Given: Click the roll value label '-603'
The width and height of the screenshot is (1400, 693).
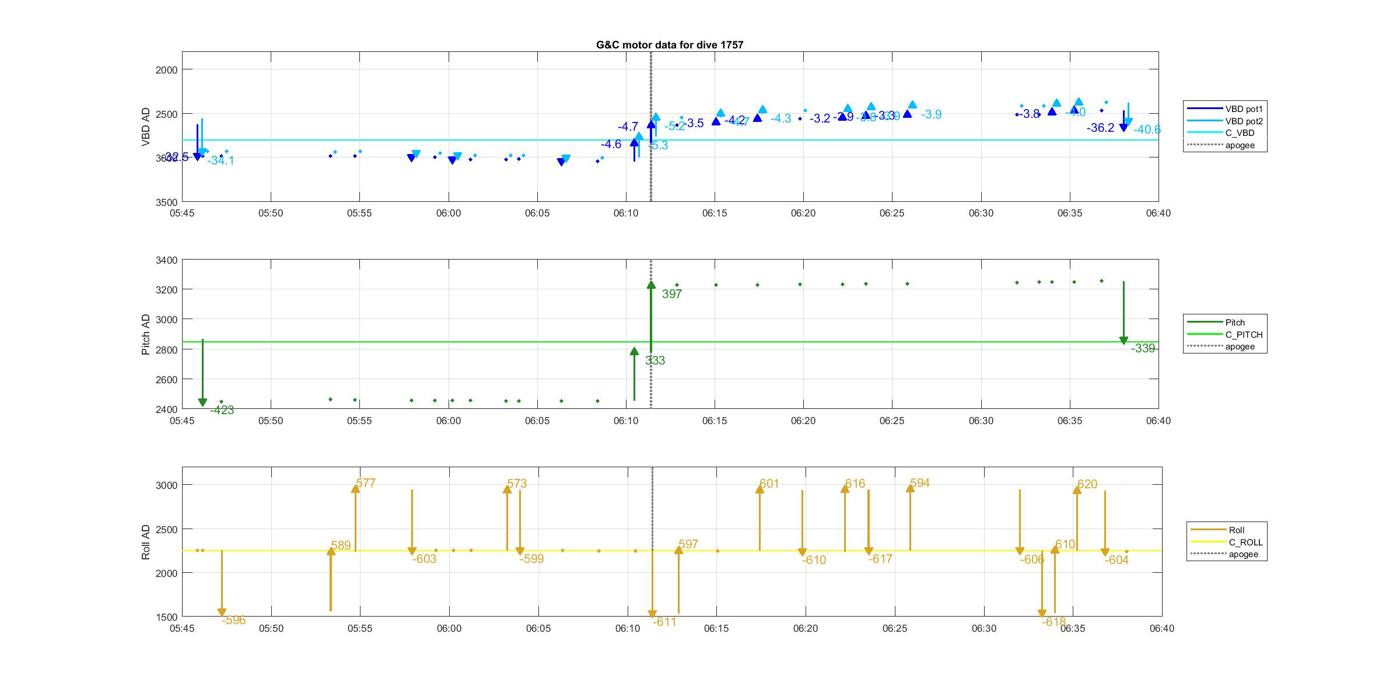Looking at the screenshot, I should tap(425, 559).
